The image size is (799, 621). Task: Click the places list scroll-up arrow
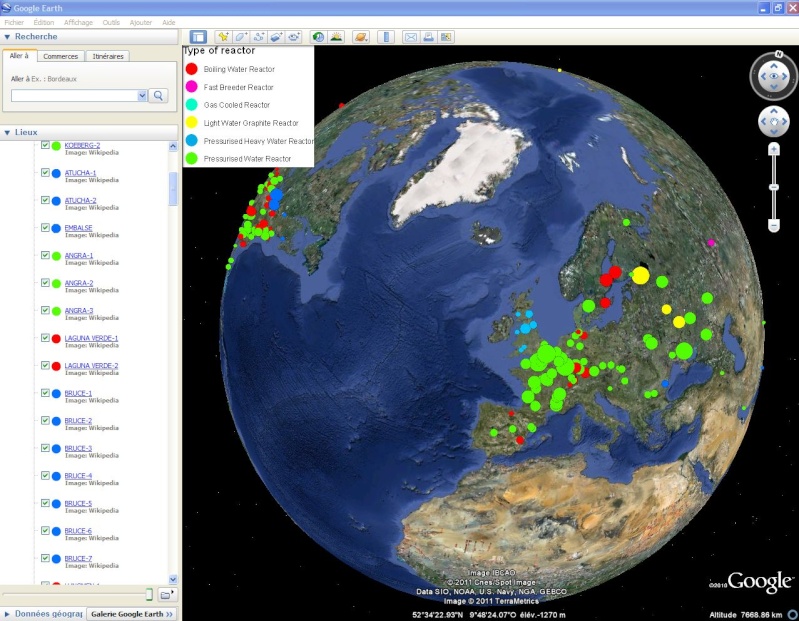(173, 146)
